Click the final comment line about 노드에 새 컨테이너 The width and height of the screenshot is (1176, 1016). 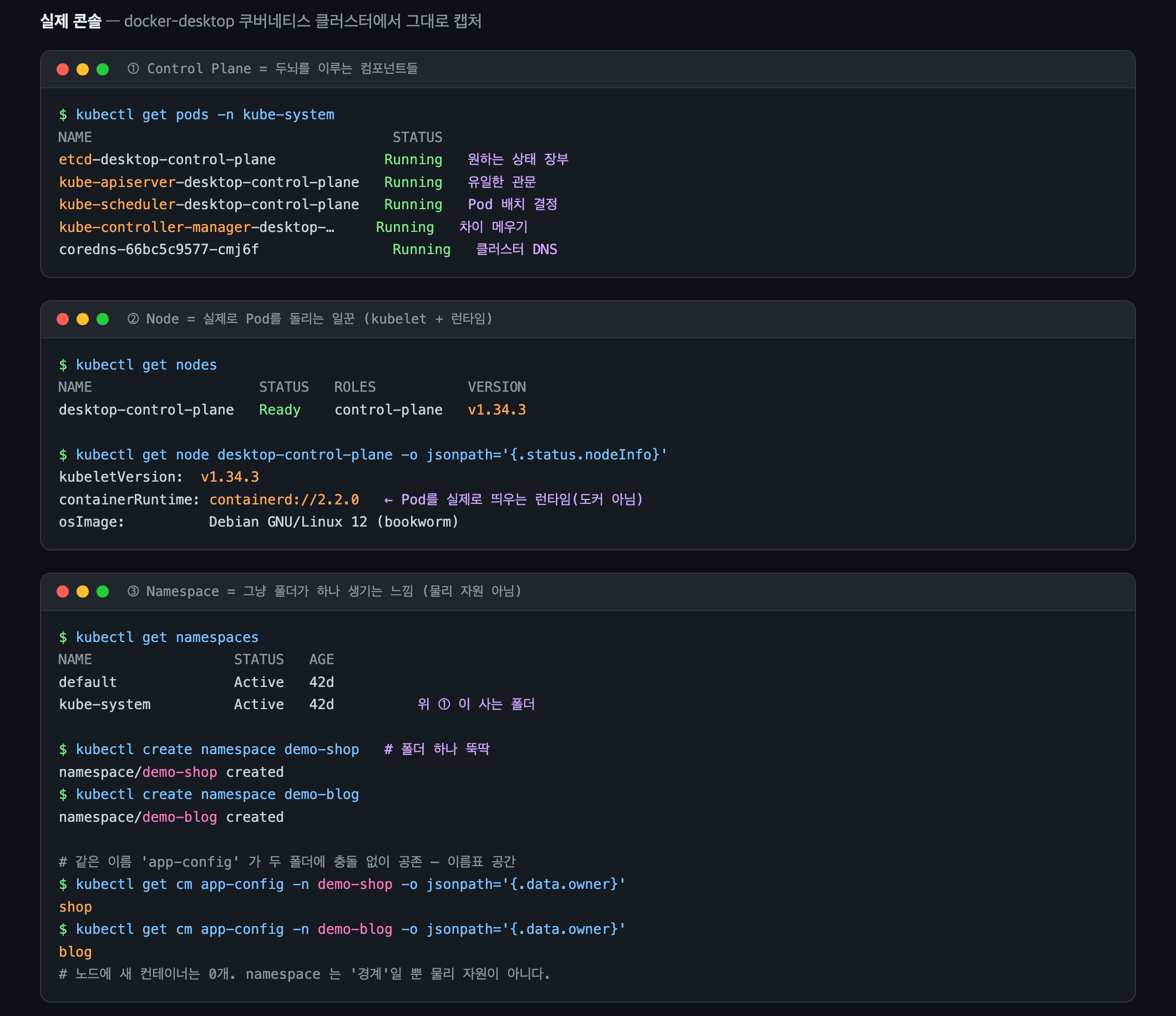[305, 974]
